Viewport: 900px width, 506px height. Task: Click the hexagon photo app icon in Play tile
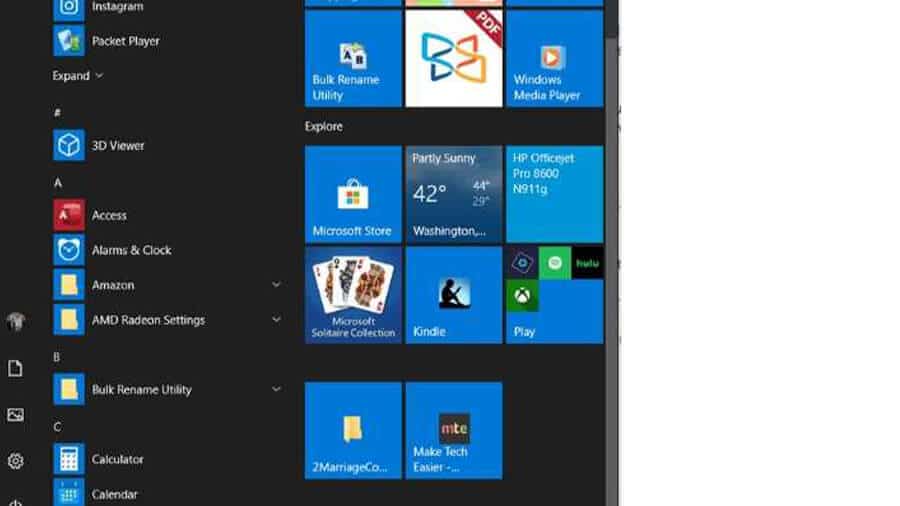tap(522, 263)
